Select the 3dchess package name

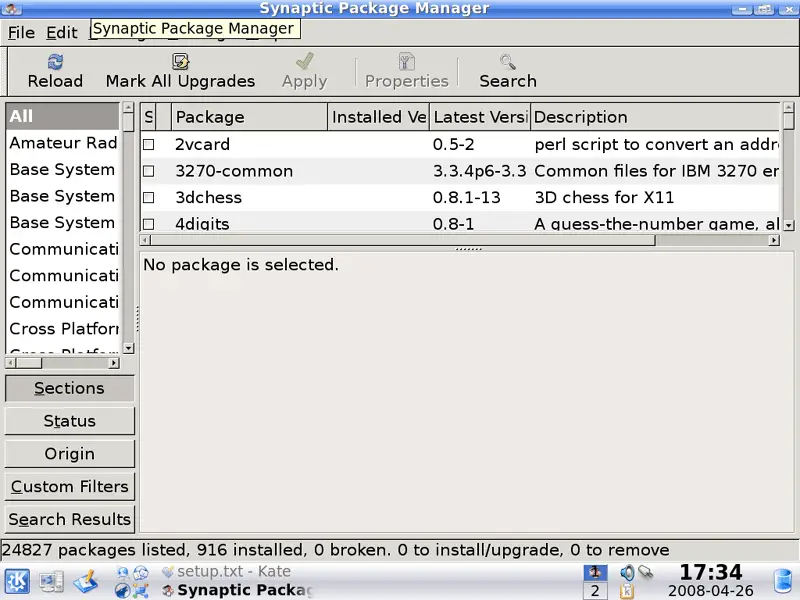tap(208, 197)
